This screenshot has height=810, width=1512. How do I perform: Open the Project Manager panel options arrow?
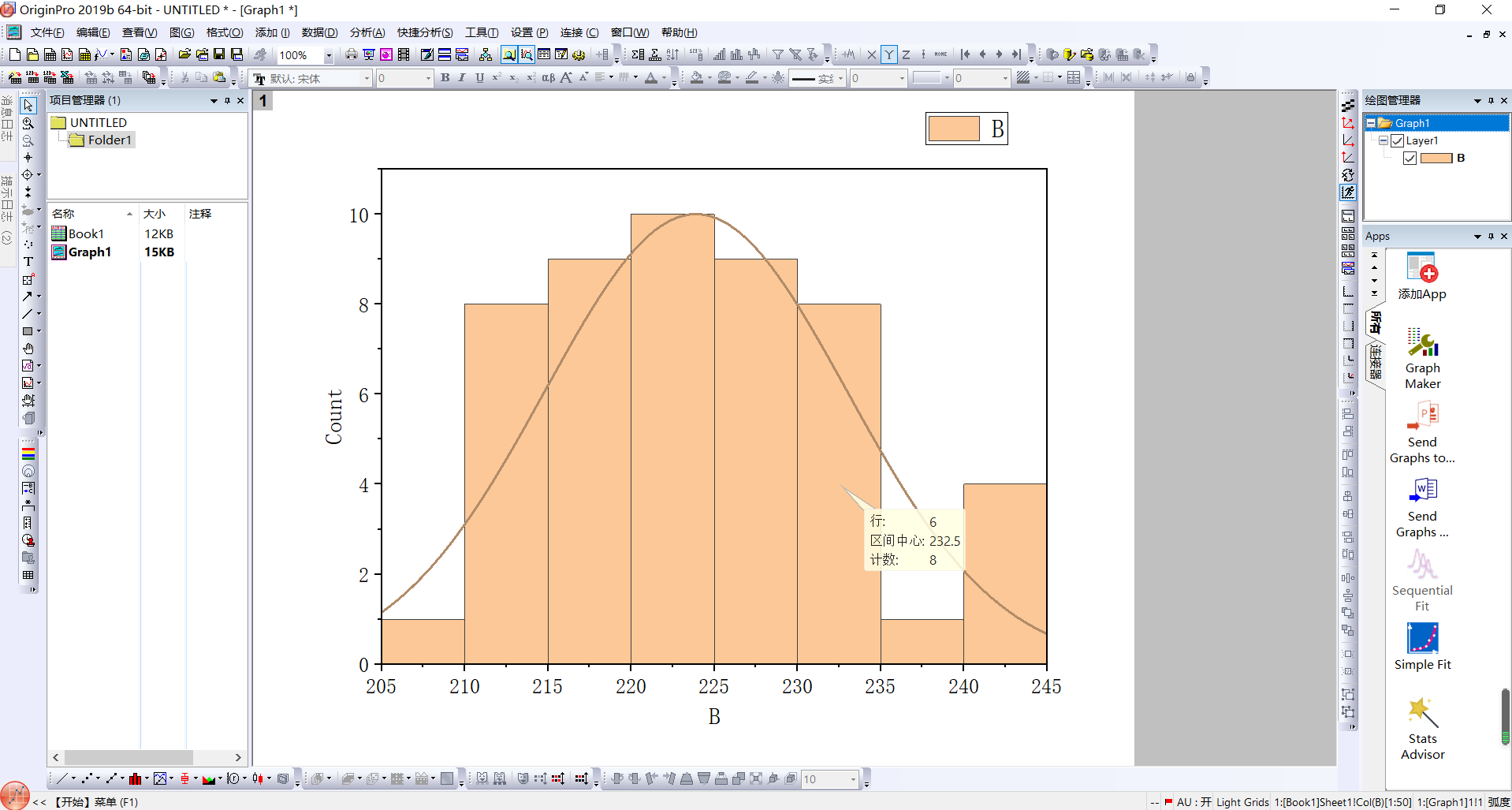pyautogui.click(x=213, y=101)
